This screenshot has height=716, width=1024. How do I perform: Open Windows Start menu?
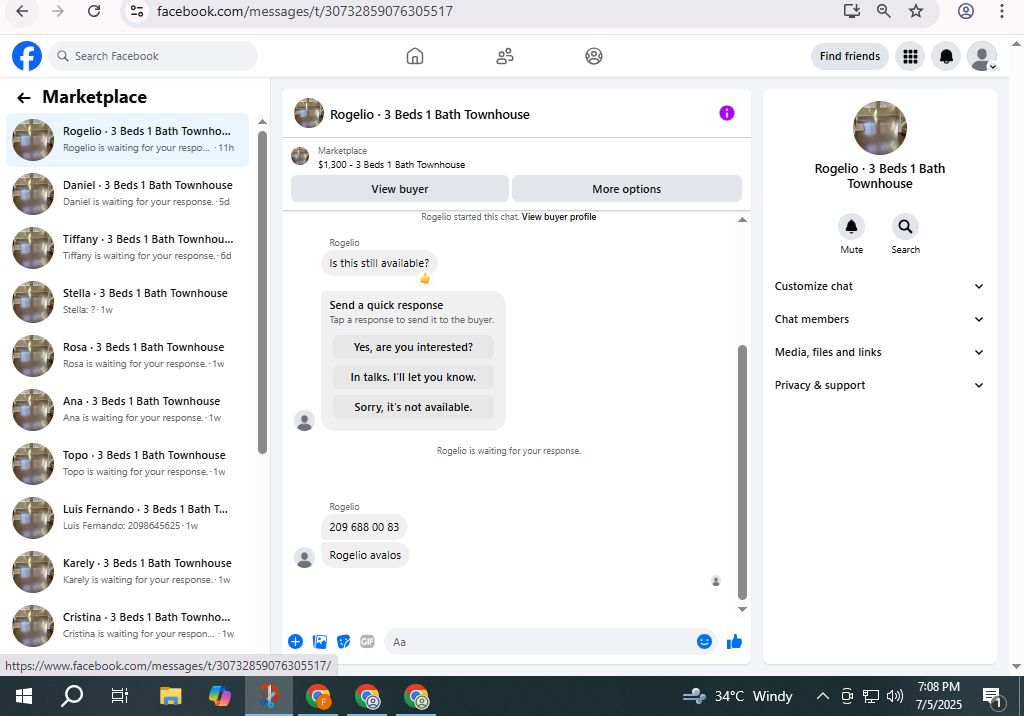point(24,696)
